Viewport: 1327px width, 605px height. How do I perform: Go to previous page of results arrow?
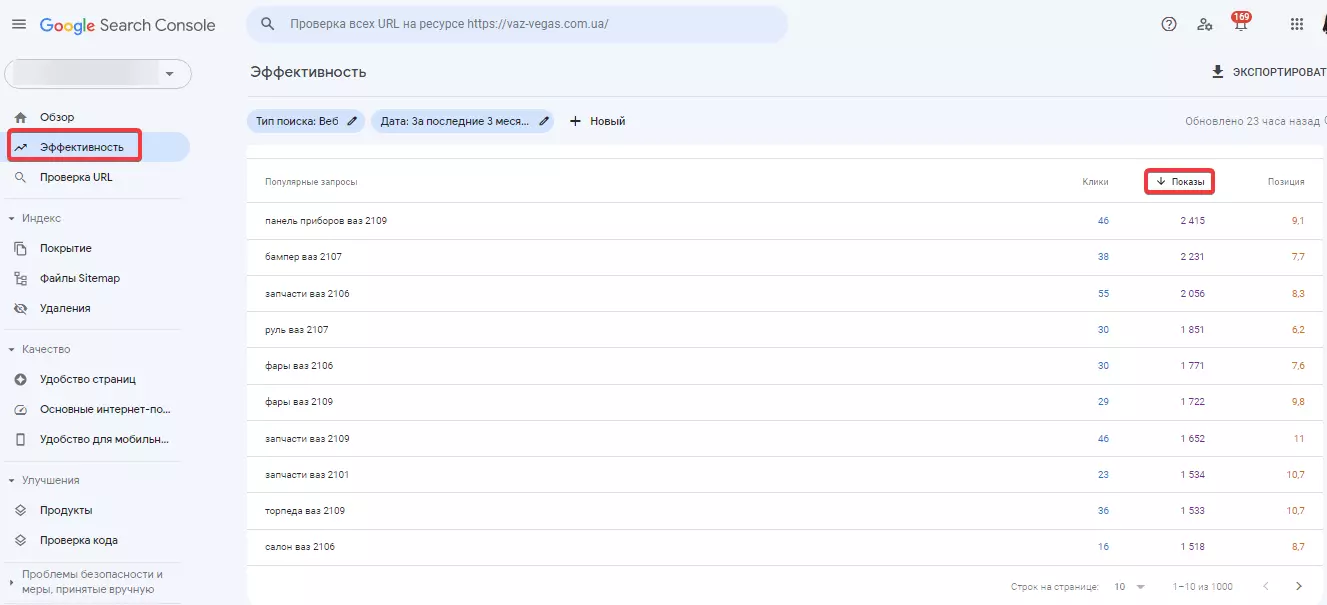point(1267,586)
